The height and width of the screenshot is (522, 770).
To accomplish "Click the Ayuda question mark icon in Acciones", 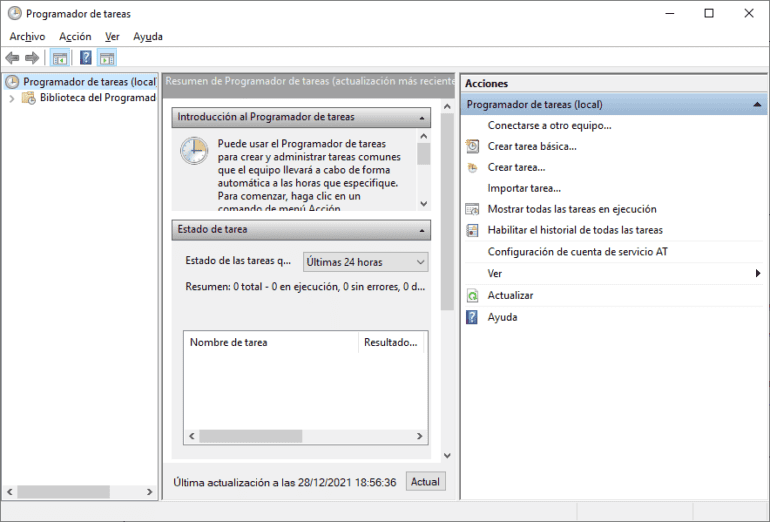I will [472, 317].
